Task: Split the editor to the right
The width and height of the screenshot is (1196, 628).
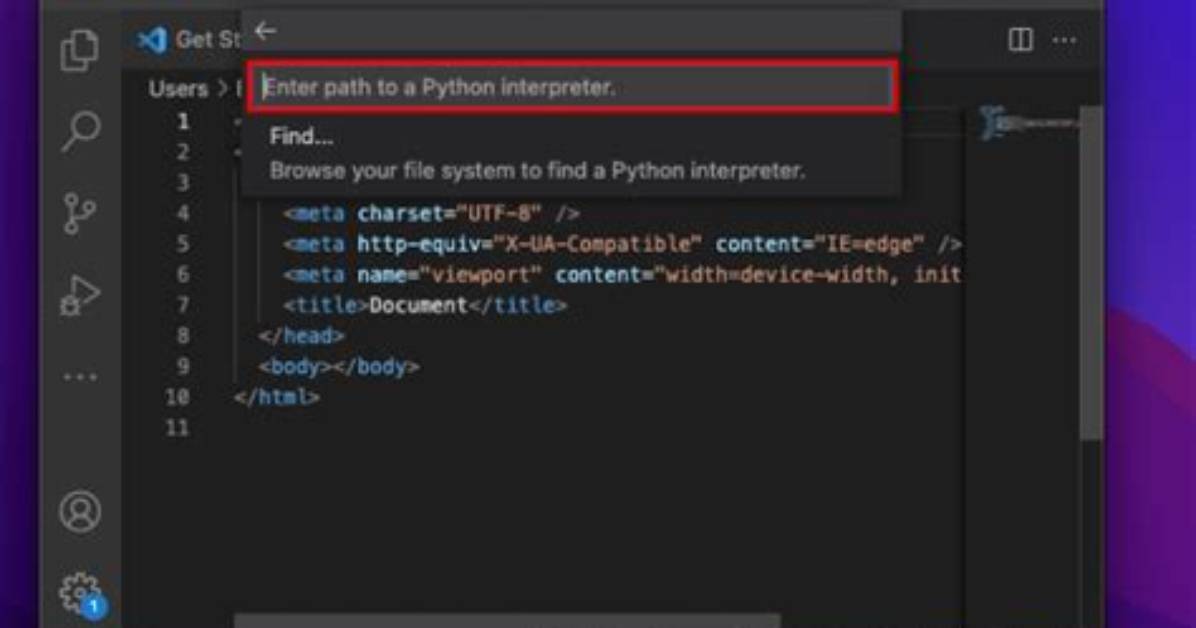Action: coord(1020,40)
